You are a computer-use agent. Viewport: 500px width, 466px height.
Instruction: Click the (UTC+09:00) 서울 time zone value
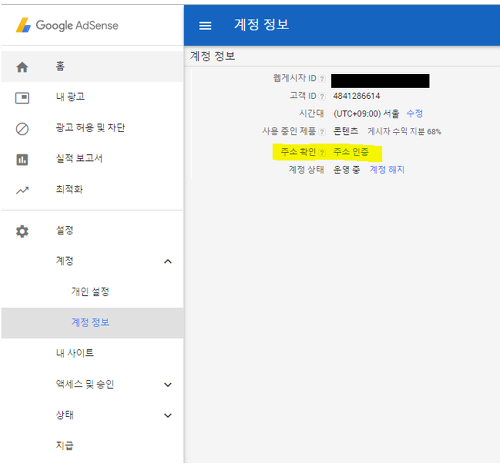tap(366, 114)
